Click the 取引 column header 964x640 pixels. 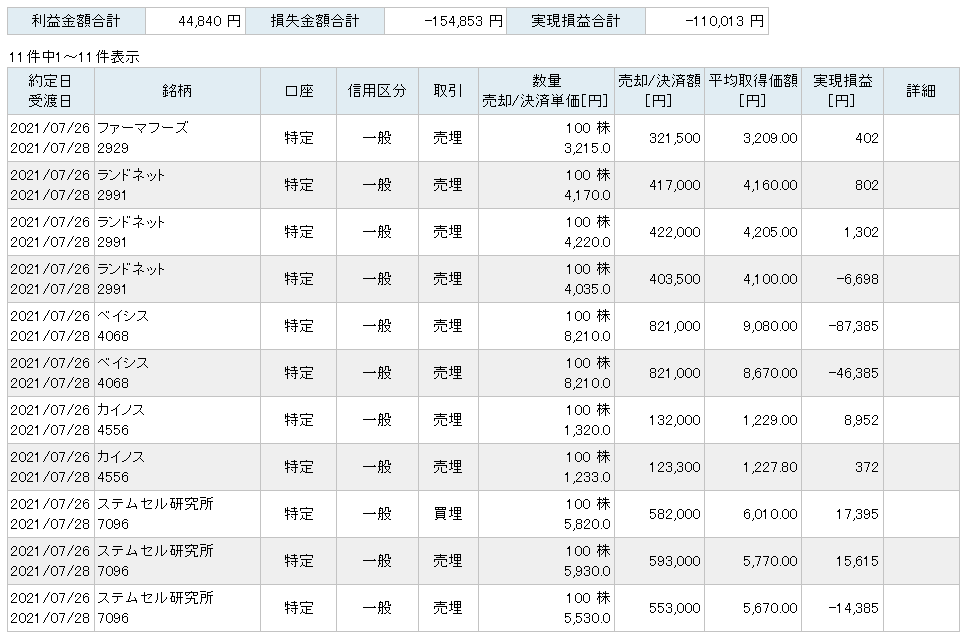(x=448, y=91)
